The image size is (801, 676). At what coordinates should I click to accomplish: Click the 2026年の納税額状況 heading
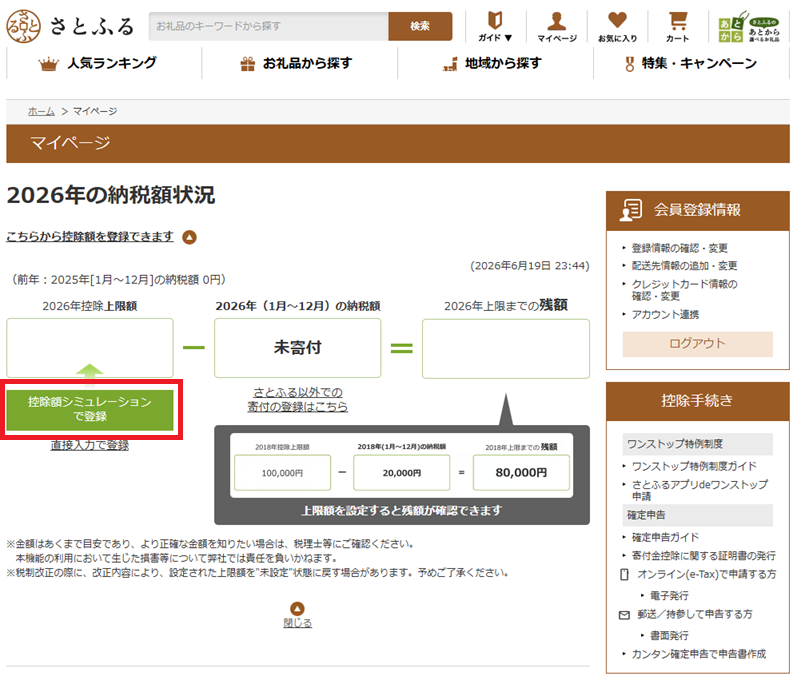[111, 195]
